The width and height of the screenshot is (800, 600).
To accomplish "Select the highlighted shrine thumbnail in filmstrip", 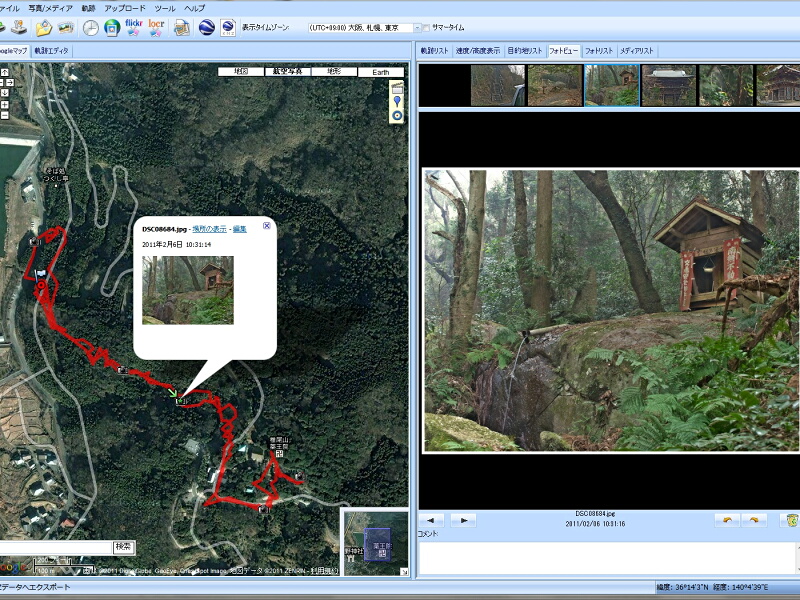I will click(x=612, y=85).
